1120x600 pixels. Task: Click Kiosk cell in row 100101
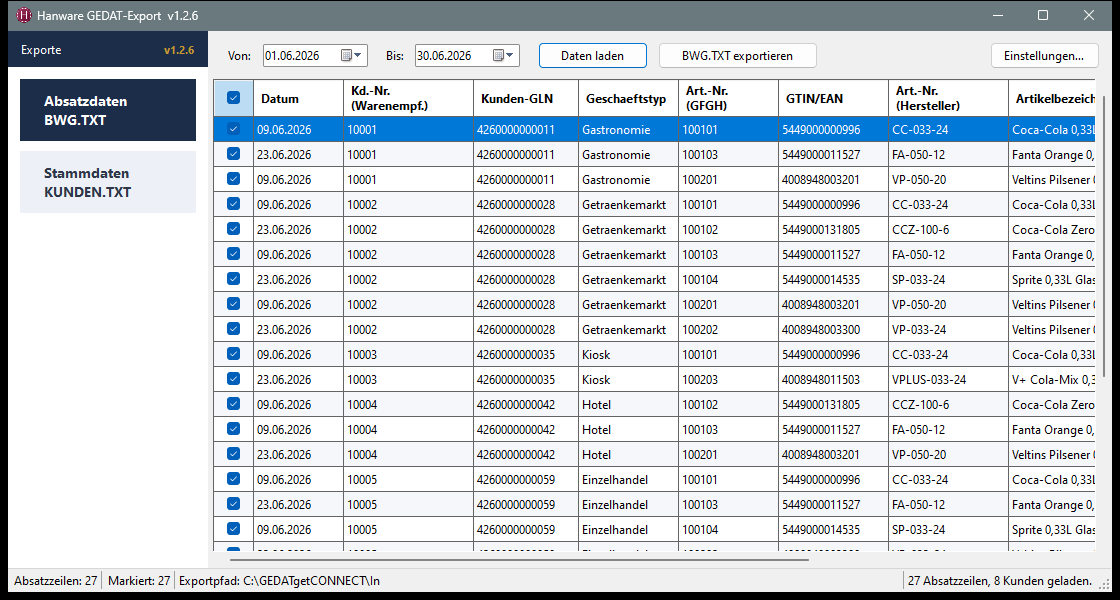click(x=629, y=354)
